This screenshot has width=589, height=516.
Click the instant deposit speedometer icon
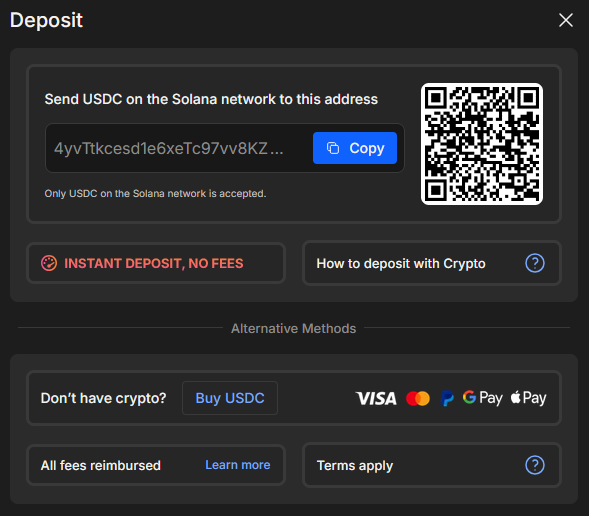[x=49, y=263]
